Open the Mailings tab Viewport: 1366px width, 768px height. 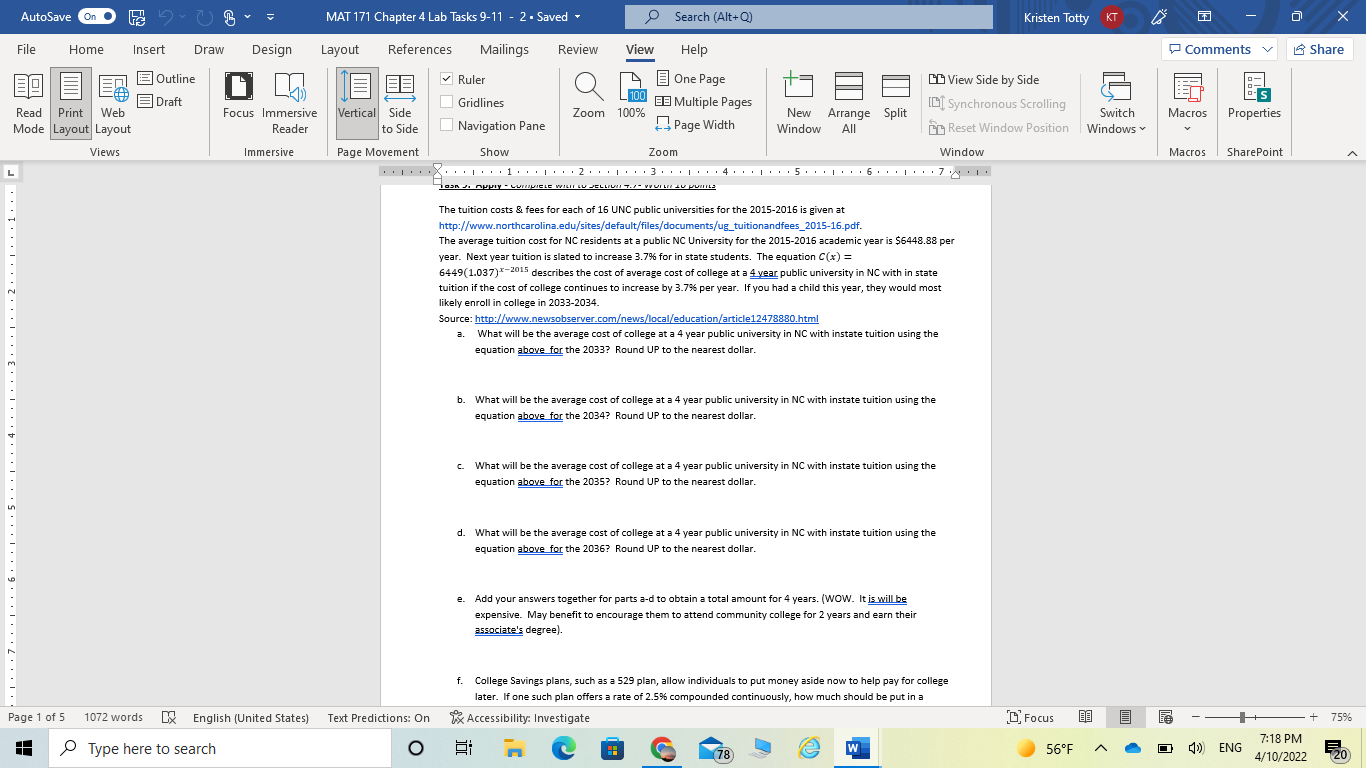click(x=504, y=49)
